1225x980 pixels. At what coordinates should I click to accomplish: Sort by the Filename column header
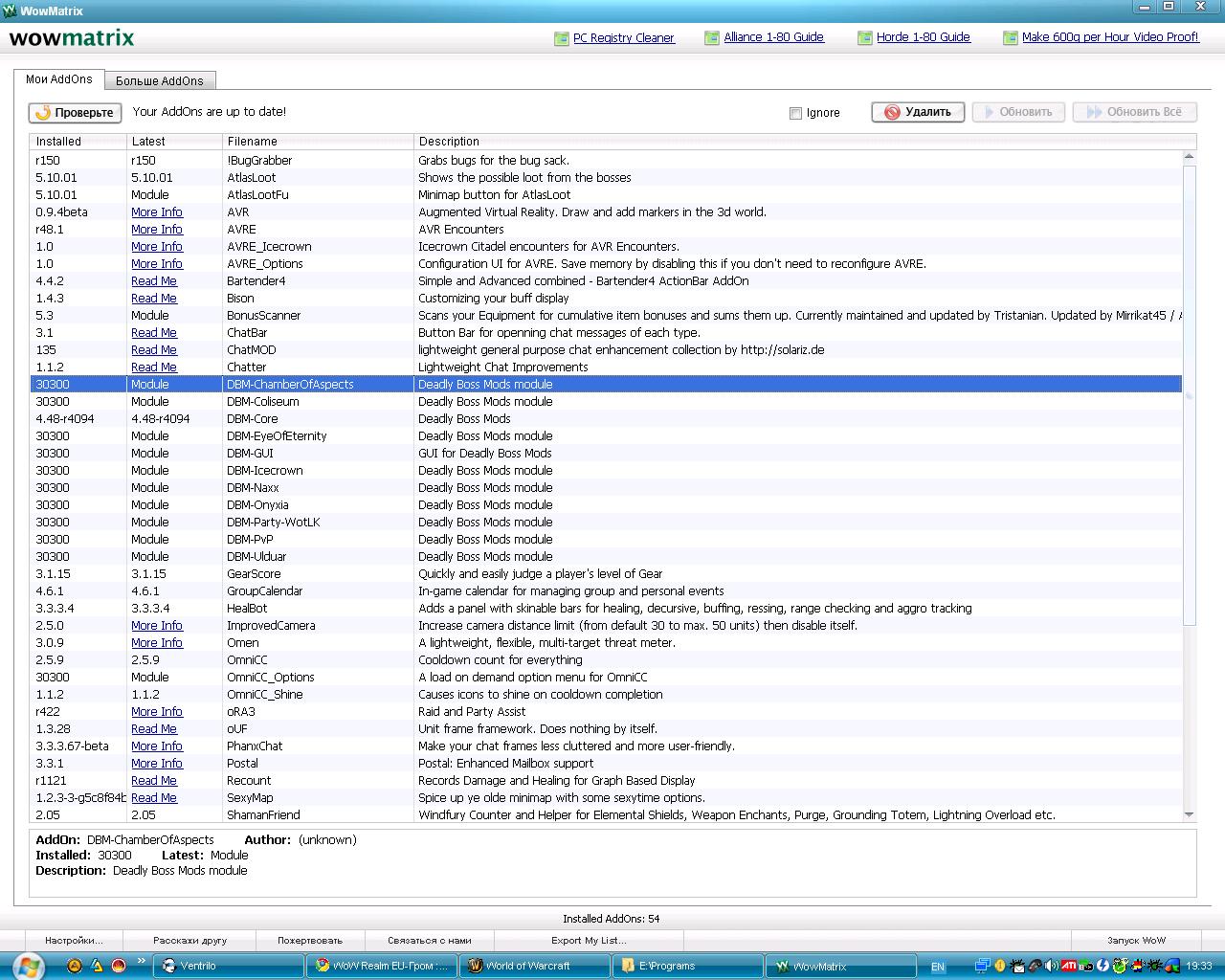click(x=318, y=142)
